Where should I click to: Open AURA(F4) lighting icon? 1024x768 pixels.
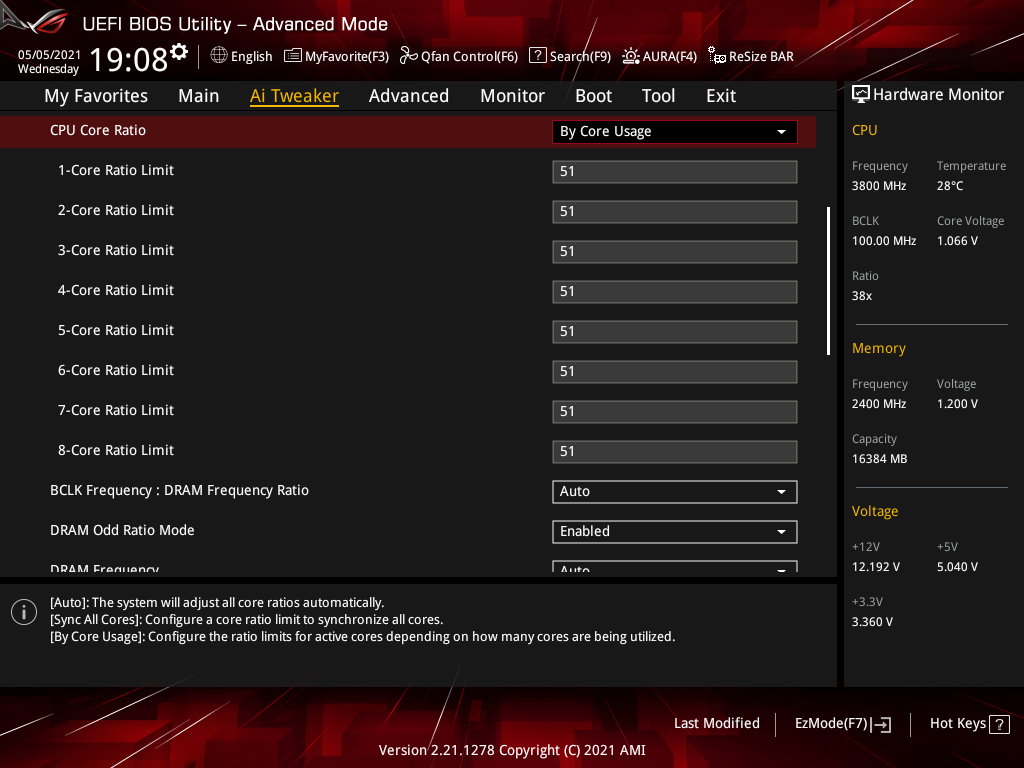click(630, 56)
